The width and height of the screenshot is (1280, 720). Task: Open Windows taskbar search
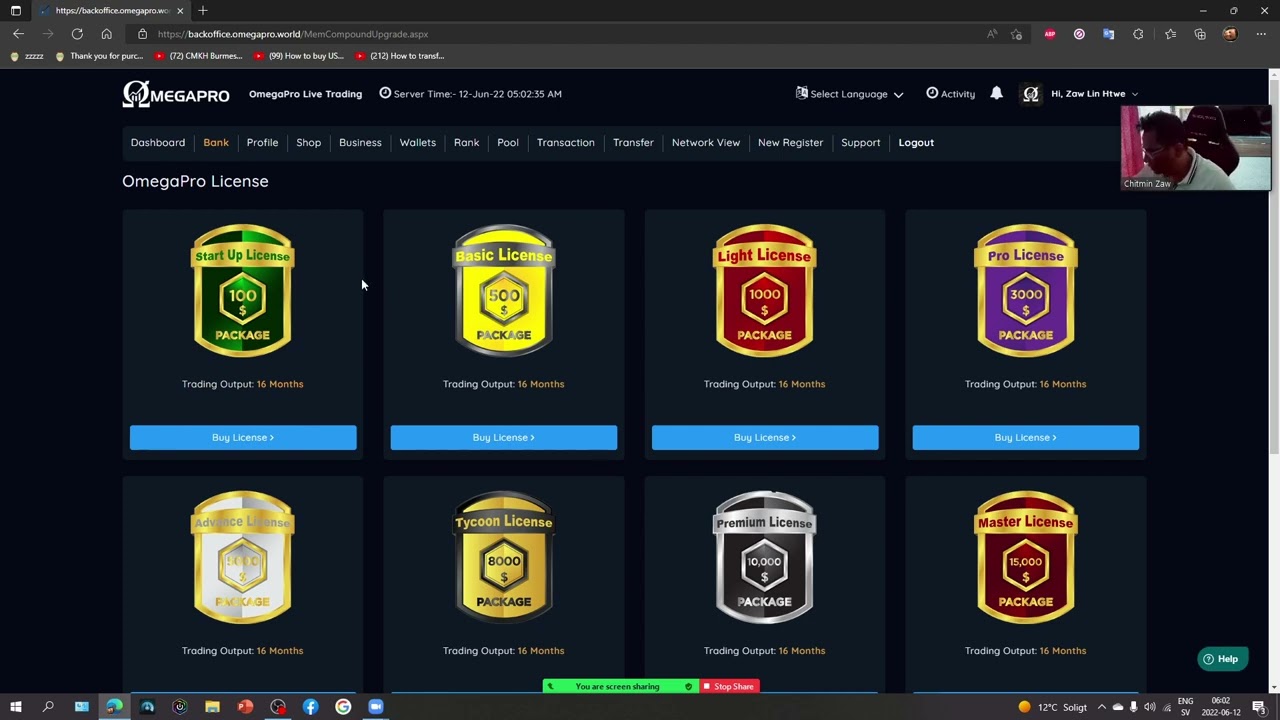pyautogui.click(x=48, y=707)
